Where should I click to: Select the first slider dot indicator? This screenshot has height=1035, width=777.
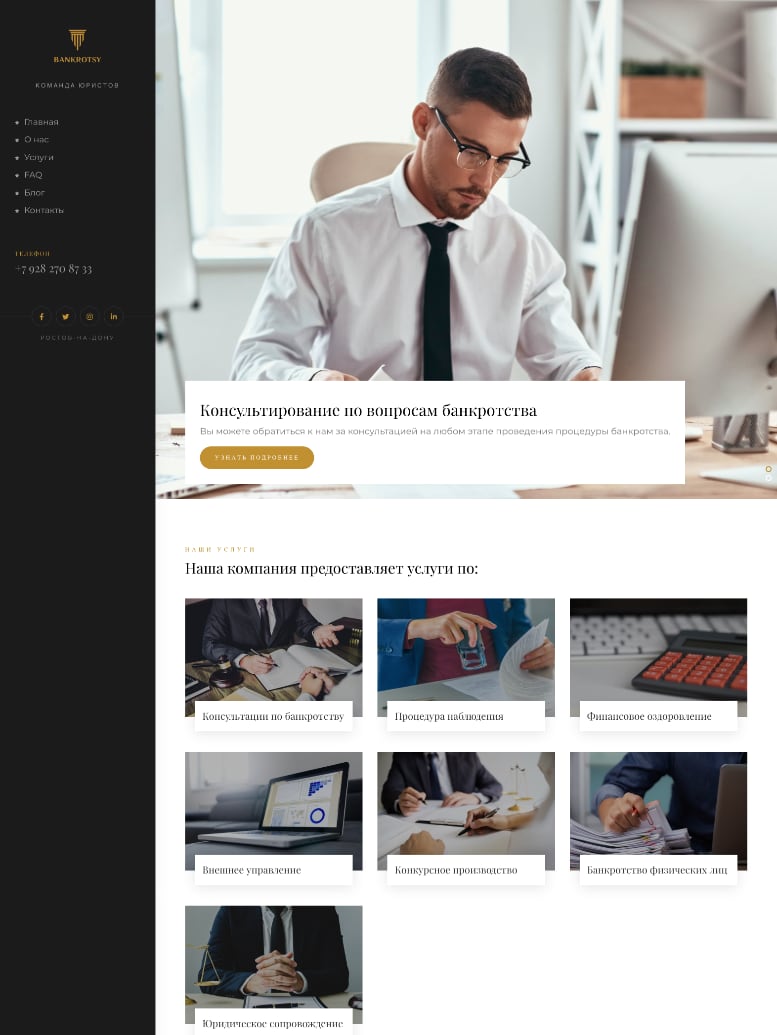tap(768, 469)
